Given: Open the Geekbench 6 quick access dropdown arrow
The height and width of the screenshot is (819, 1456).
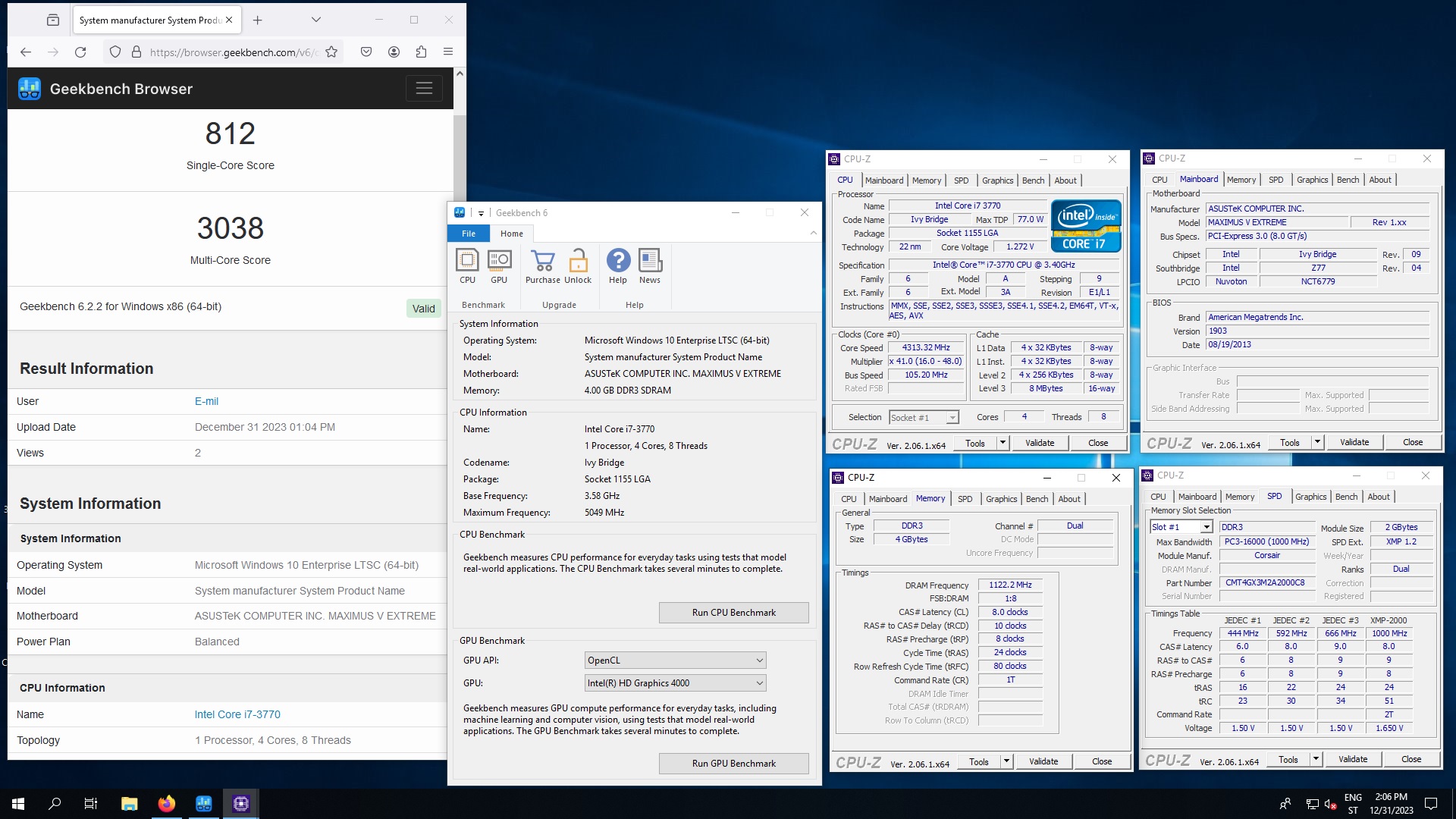Looking at the screenshot, I should [481, 213].
